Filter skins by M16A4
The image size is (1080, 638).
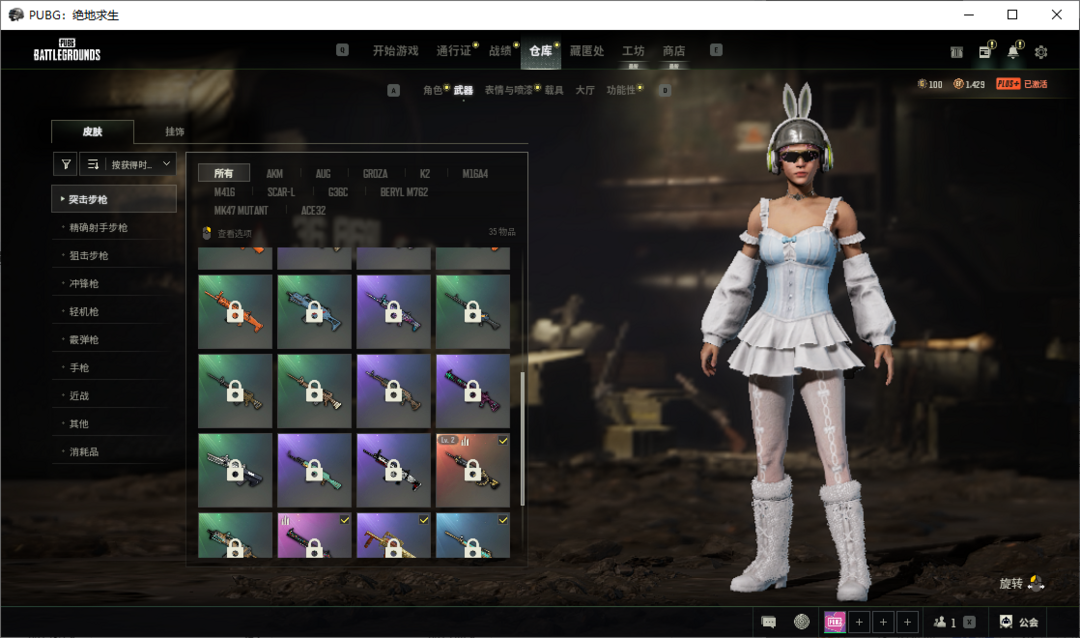pos(475,174)
